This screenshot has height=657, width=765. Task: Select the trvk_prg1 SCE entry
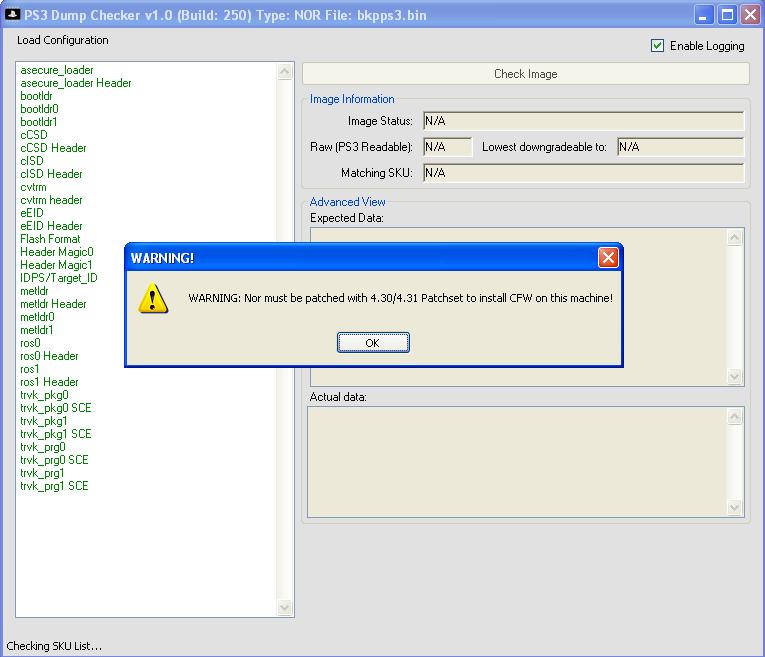[54, 486]
